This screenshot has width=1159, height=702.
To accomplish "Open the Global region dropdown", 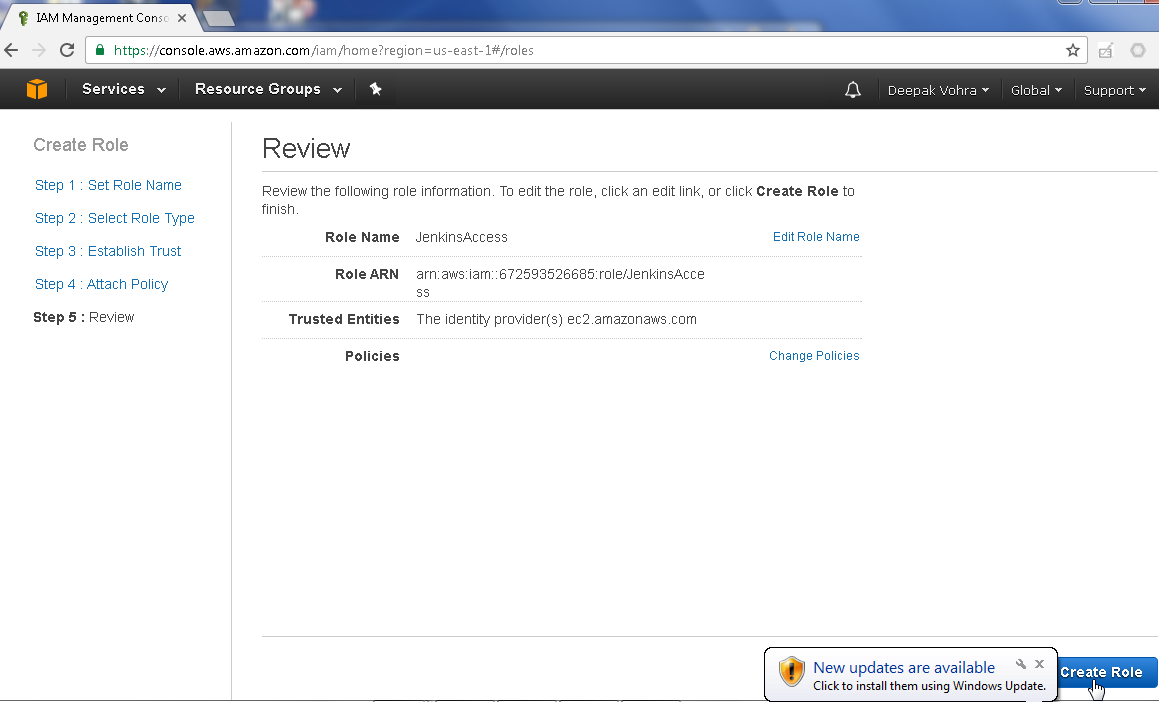I will click(1036, 90).
